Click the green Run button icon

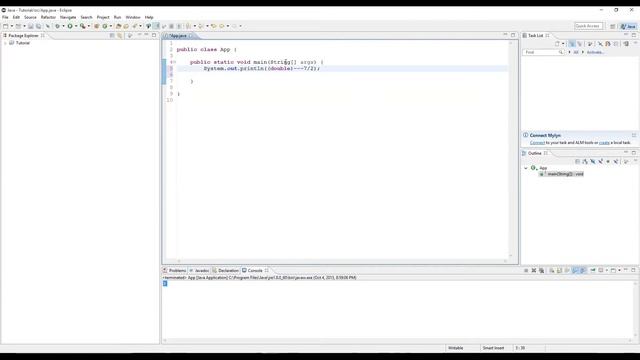[70, 26]
